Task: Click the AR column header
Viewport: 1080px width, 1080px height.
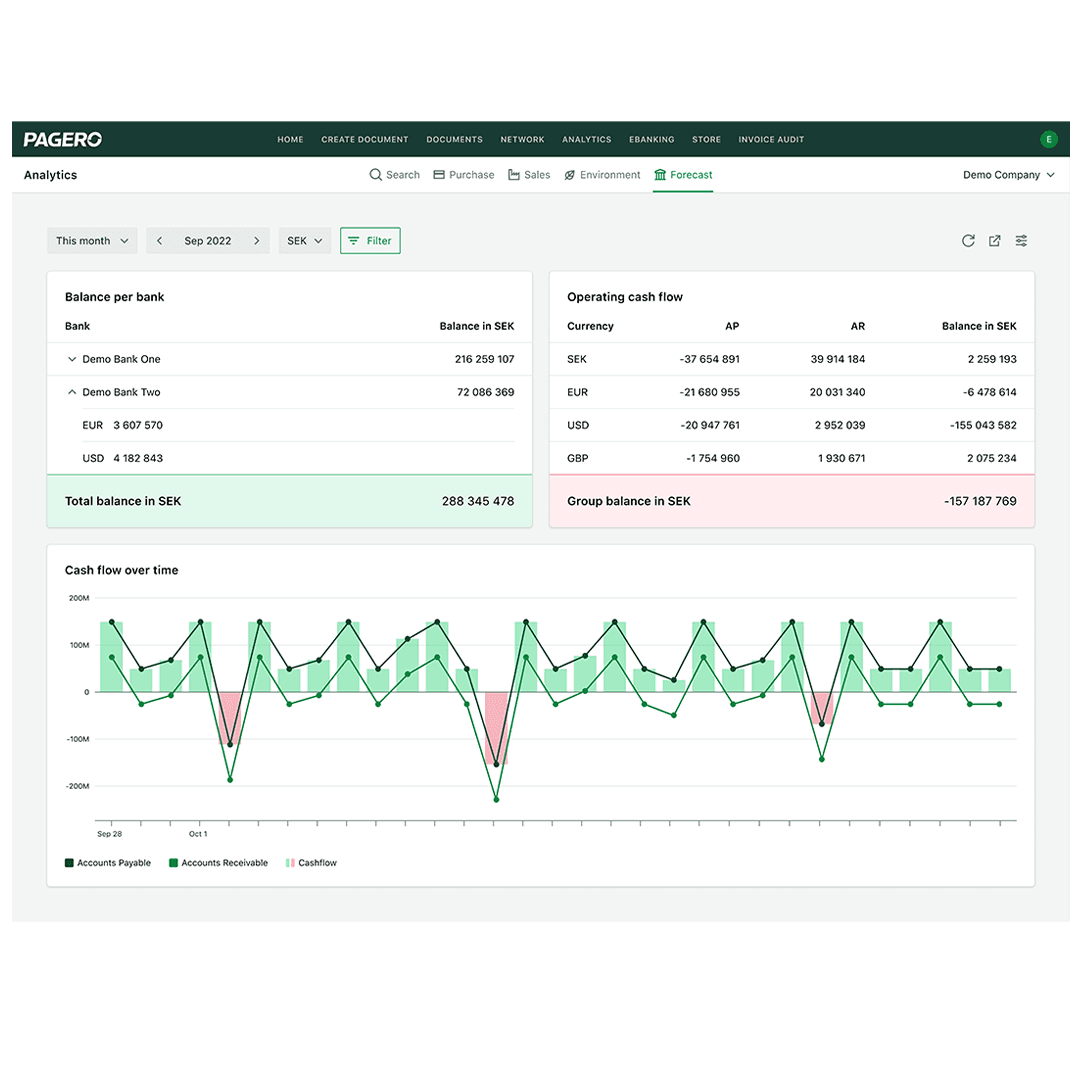Action: pos(858,326)
